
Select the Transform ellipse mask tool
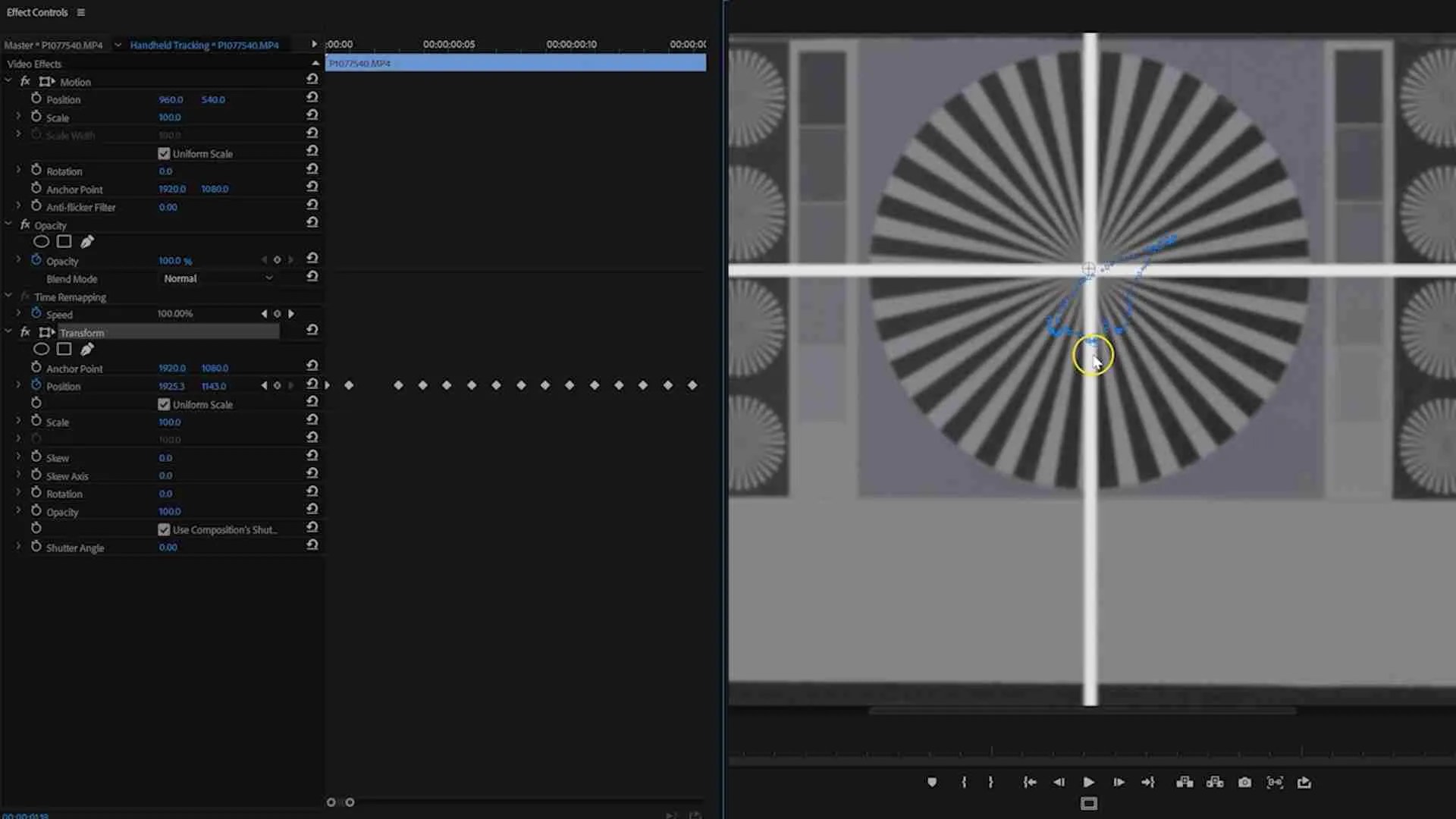click(42, 349)
